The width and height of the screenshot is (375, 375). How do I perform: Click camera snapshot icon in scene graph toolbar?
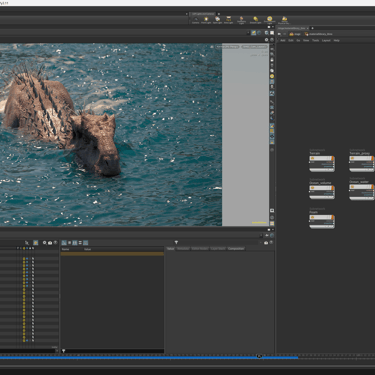pos(50,243)
